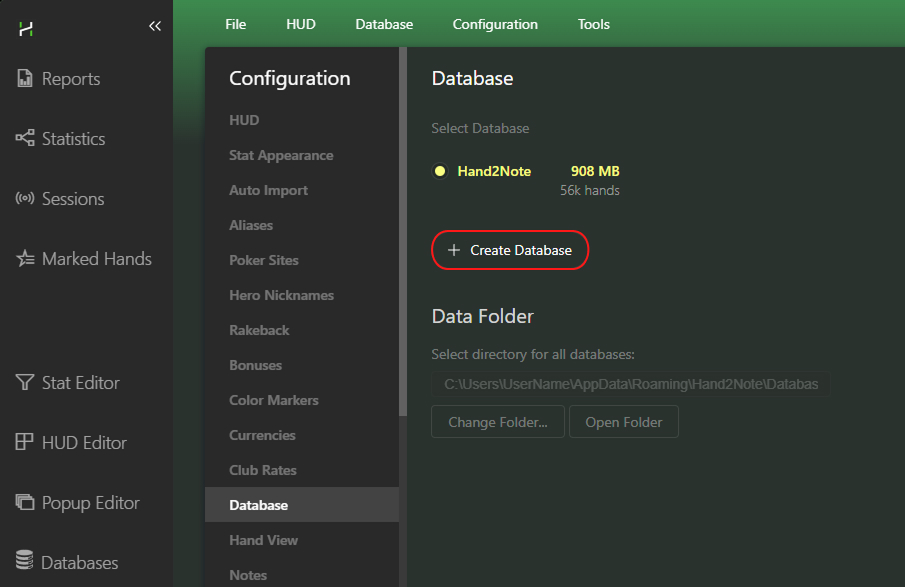Launch the Stat Editor

[68, 383]
